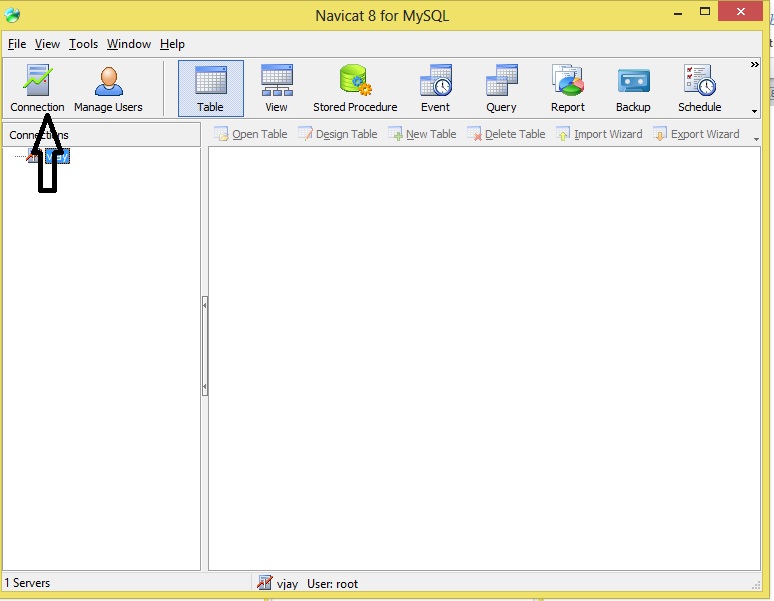Open the Stored Procedure section
This screenshot has width=774, height=601.
coord(355,89)
